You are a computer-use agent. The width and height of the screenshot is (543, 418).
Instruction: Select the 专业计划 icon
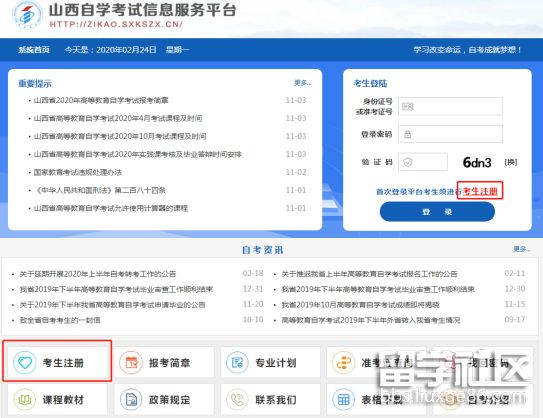click(237, 362)
